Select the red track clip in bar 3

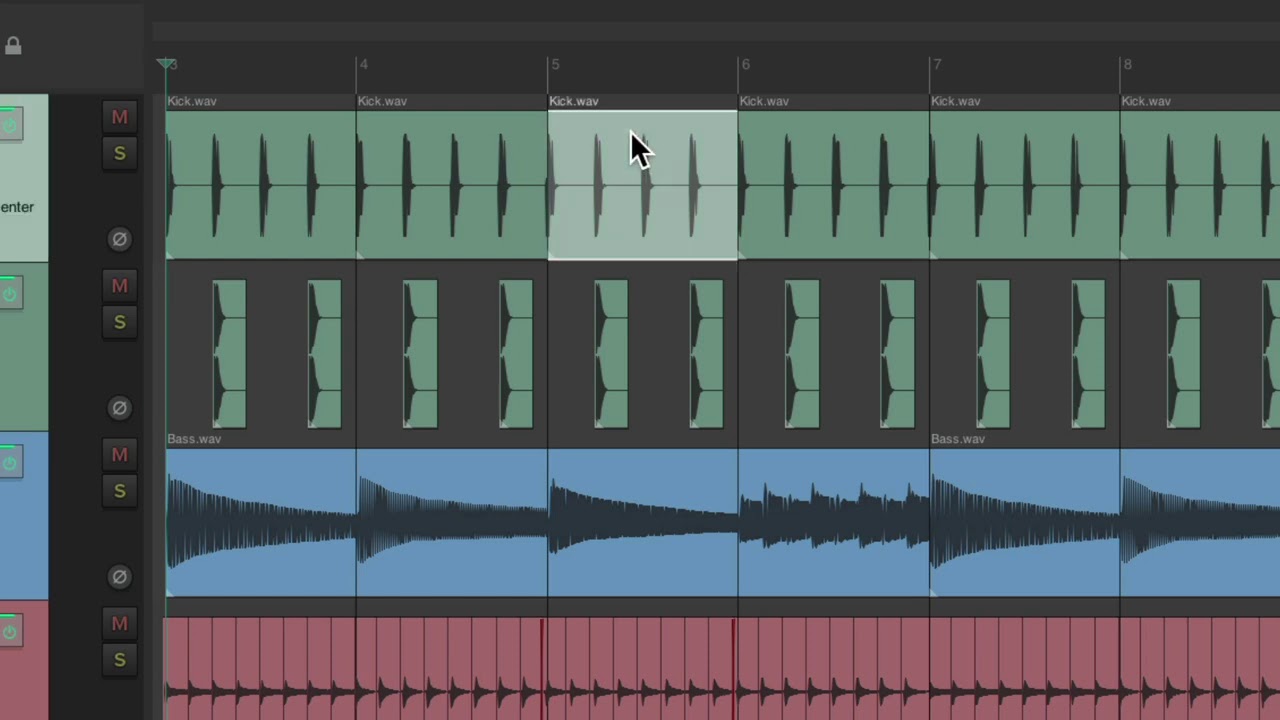point(261,668)
